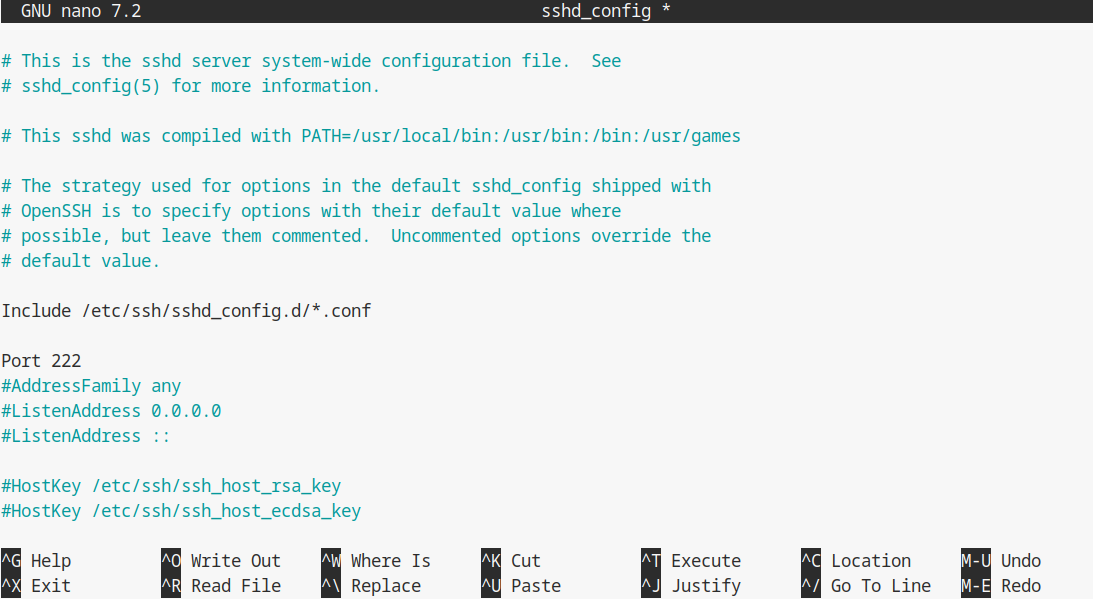The height and width of the screenshot is (599, 1093).
Task: Click Write Out to save file
Action: 235,561
